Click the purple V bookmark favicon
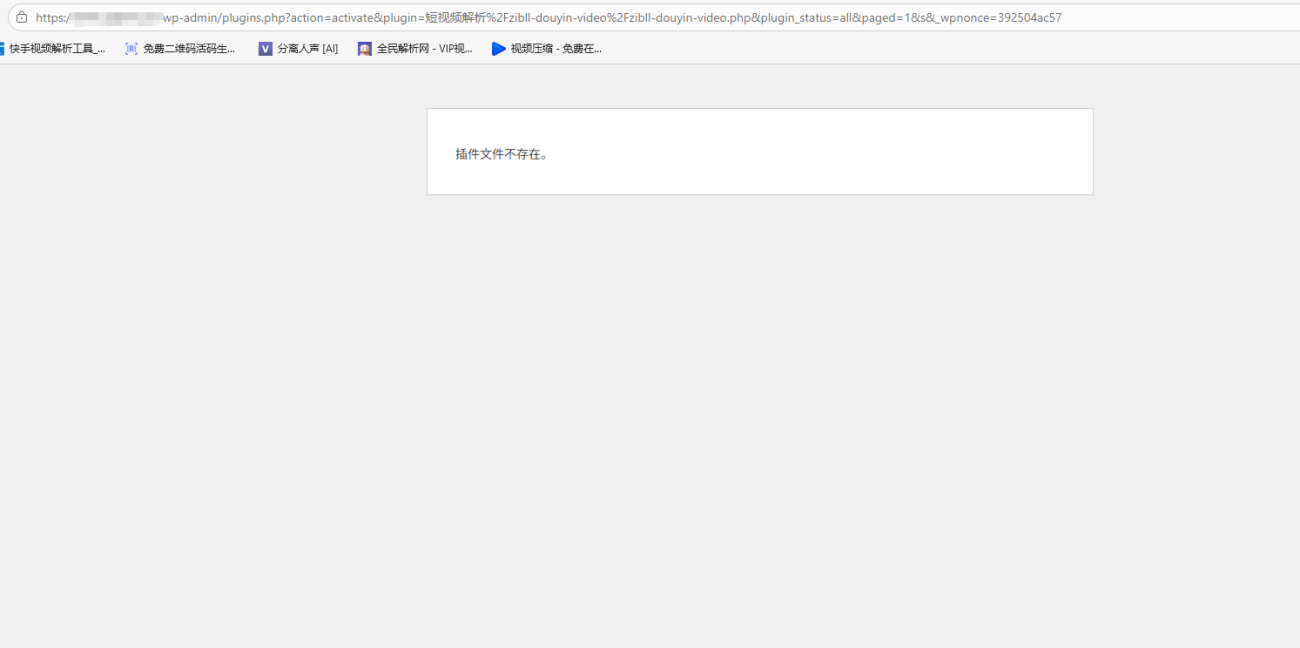Viewport: 1300px width, 648px height. (265, 48)
